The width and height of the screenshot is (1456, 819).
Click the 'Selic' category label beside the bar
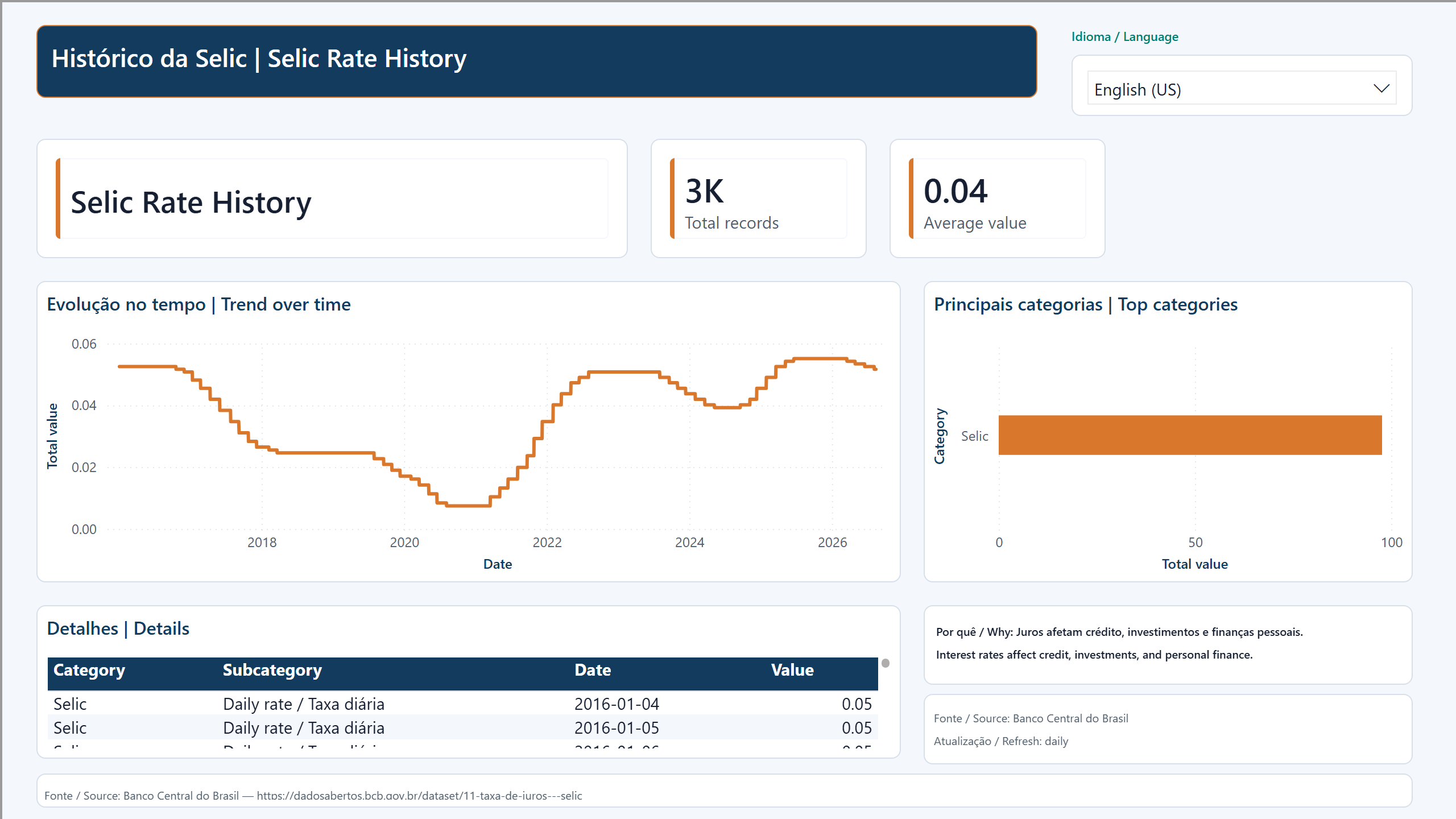975,436
